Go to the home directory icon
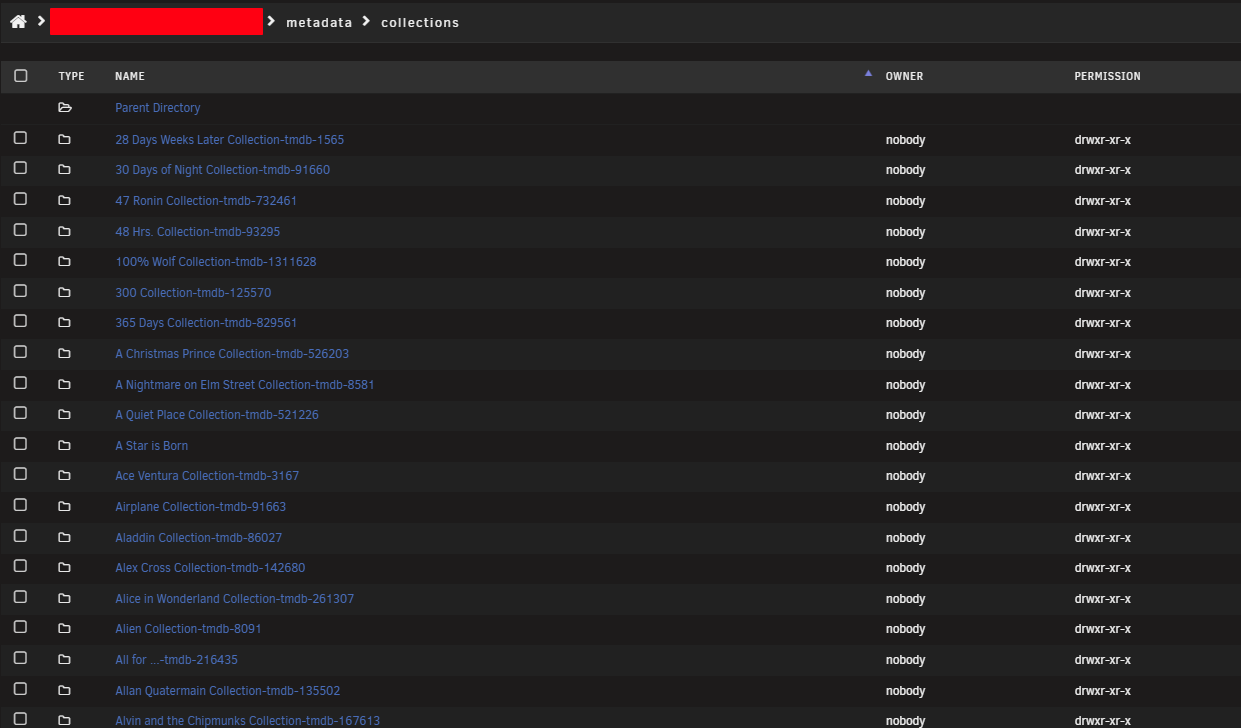 coord(18,21)
